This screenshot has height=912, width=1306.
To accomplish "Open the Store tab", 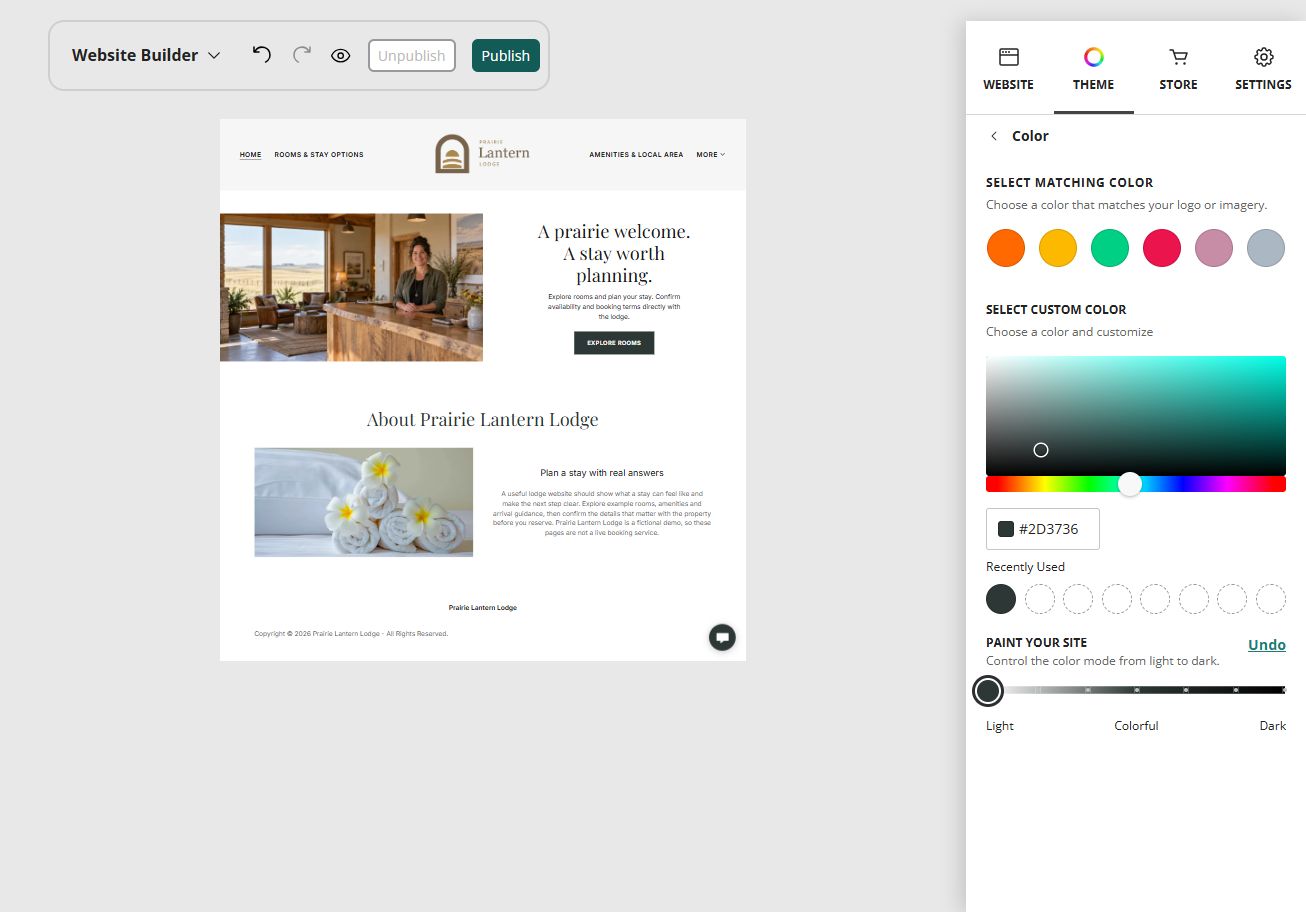I will [1178, 68].
